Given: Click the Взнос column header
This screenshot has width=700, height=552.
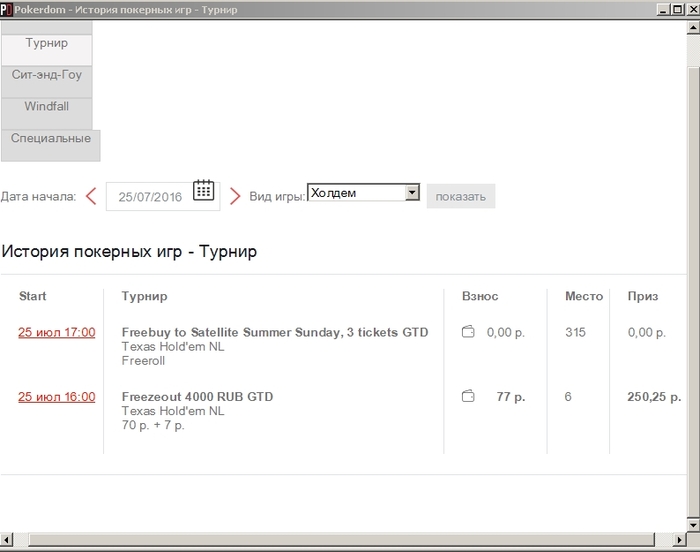Looking at the screenshot, I should point(480,296).
